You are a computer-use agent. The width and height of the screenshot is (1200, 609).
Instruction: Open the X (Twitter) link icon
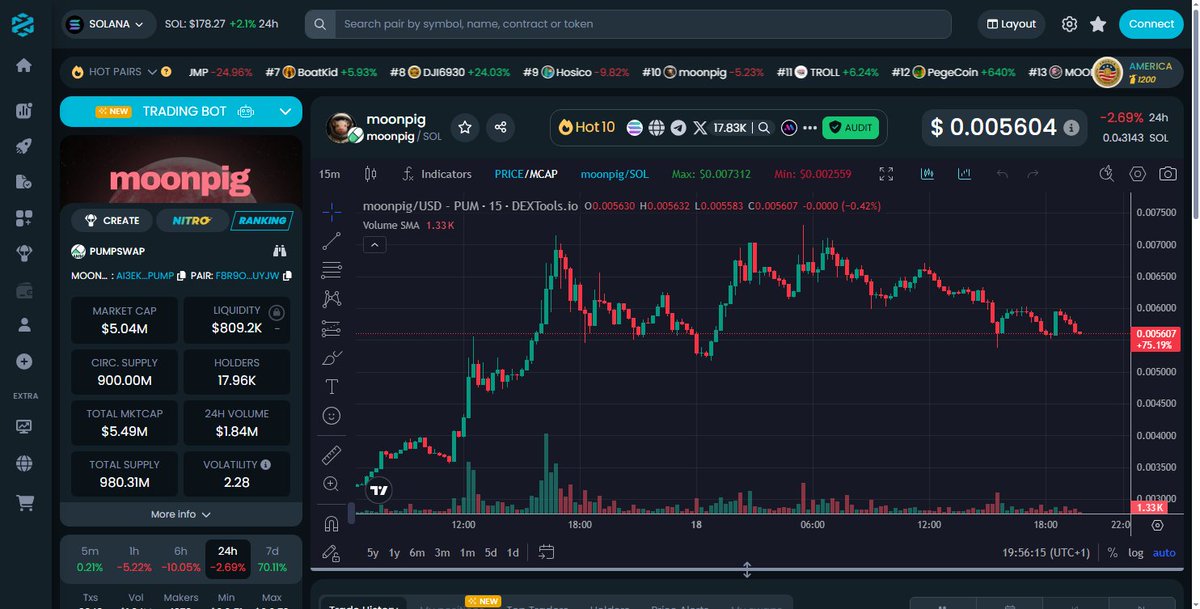[x=700, y=127]
